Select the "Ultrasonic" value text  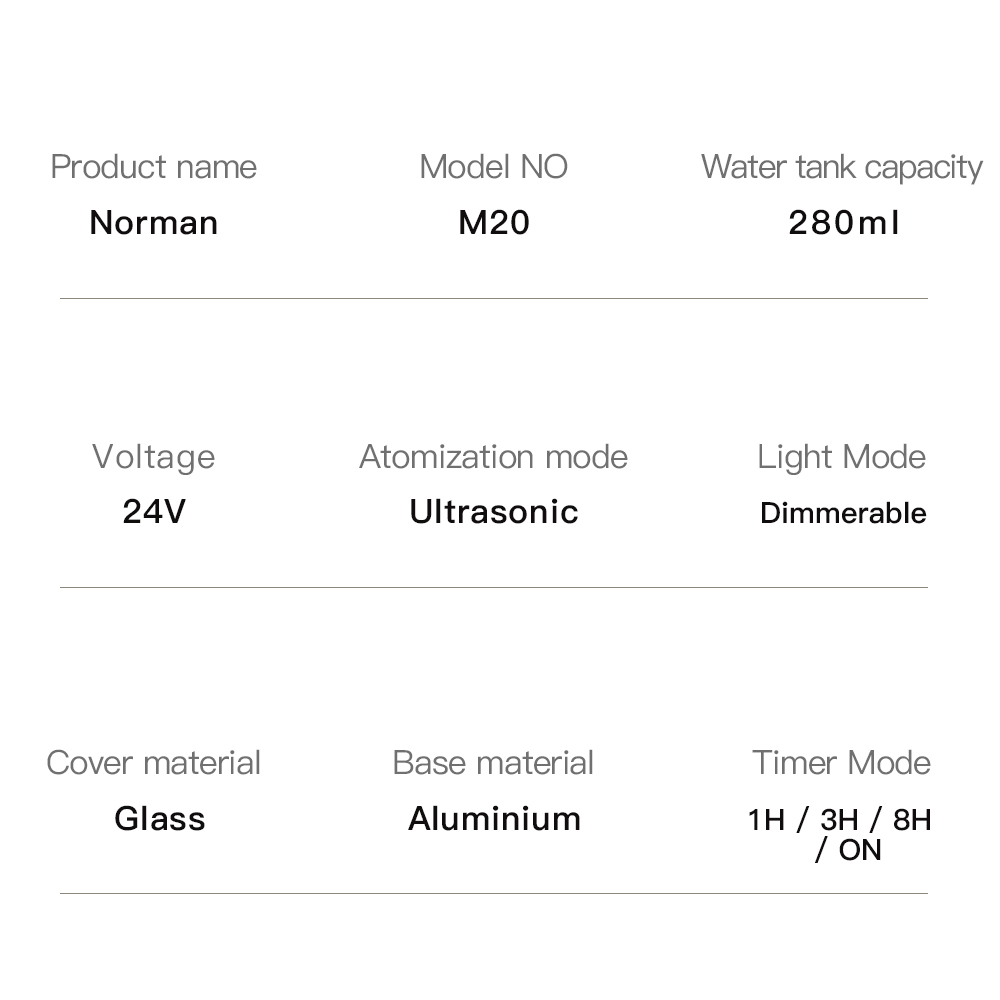click(x=493, y=512)
